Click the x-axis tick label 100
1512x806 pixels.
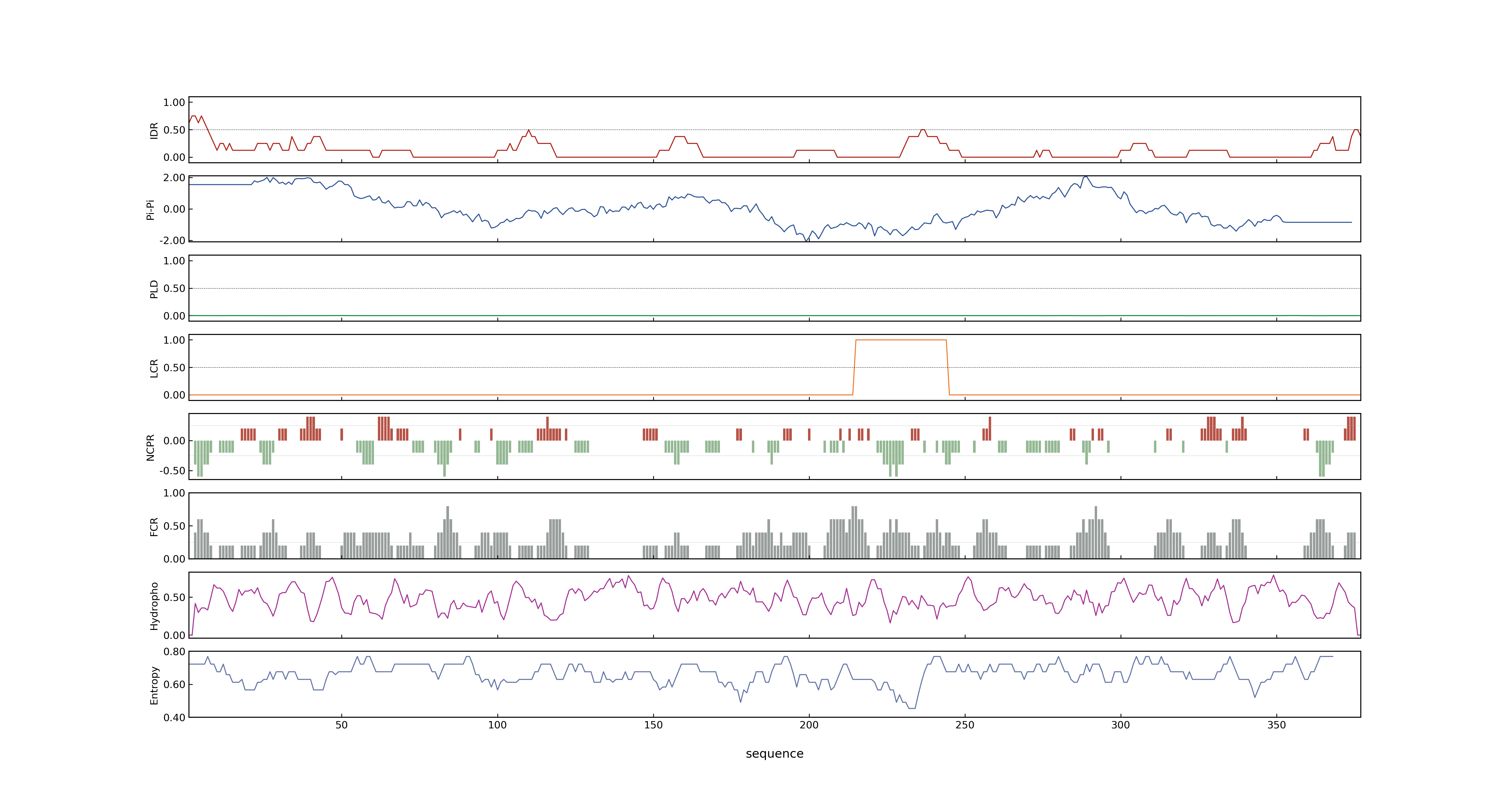coord(497,725)
